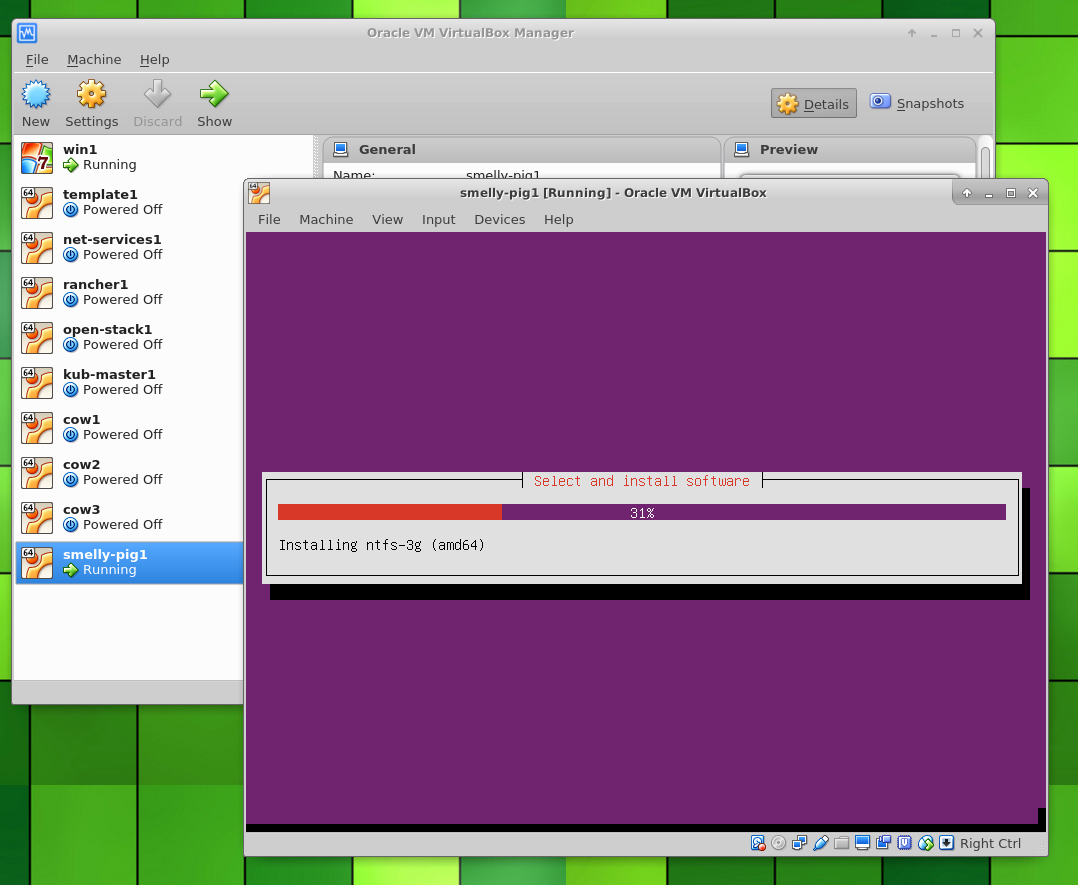Click the OS icon for rancher1

37,292
